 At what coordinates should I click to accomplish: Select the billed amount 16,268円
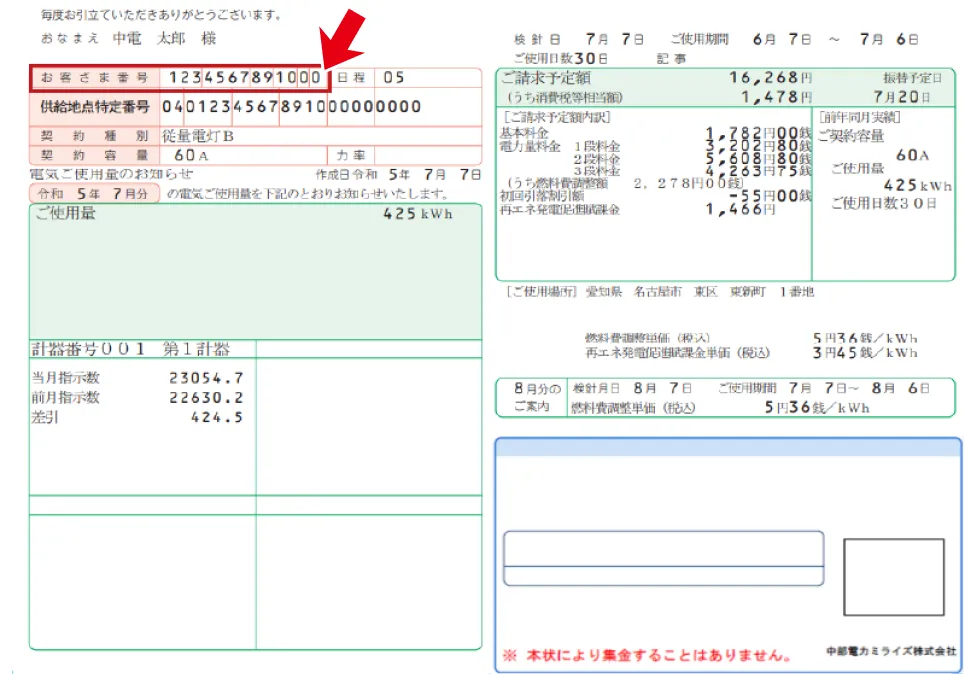771,78
